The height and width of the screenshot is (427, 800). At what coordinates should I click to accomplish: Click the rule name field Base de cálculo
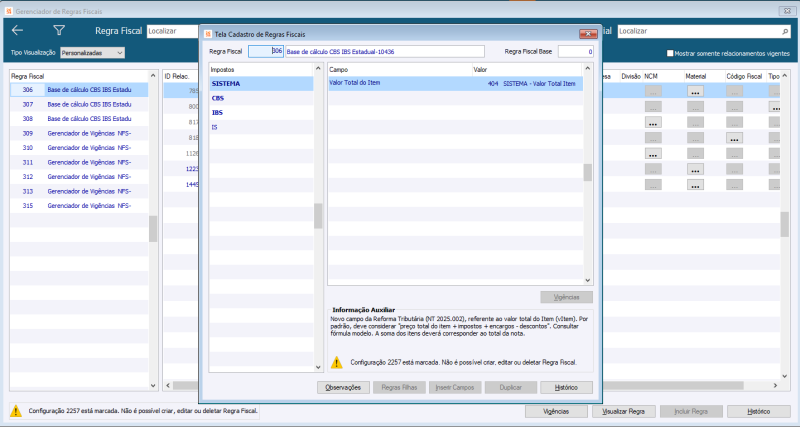click(x=385, y=52)
